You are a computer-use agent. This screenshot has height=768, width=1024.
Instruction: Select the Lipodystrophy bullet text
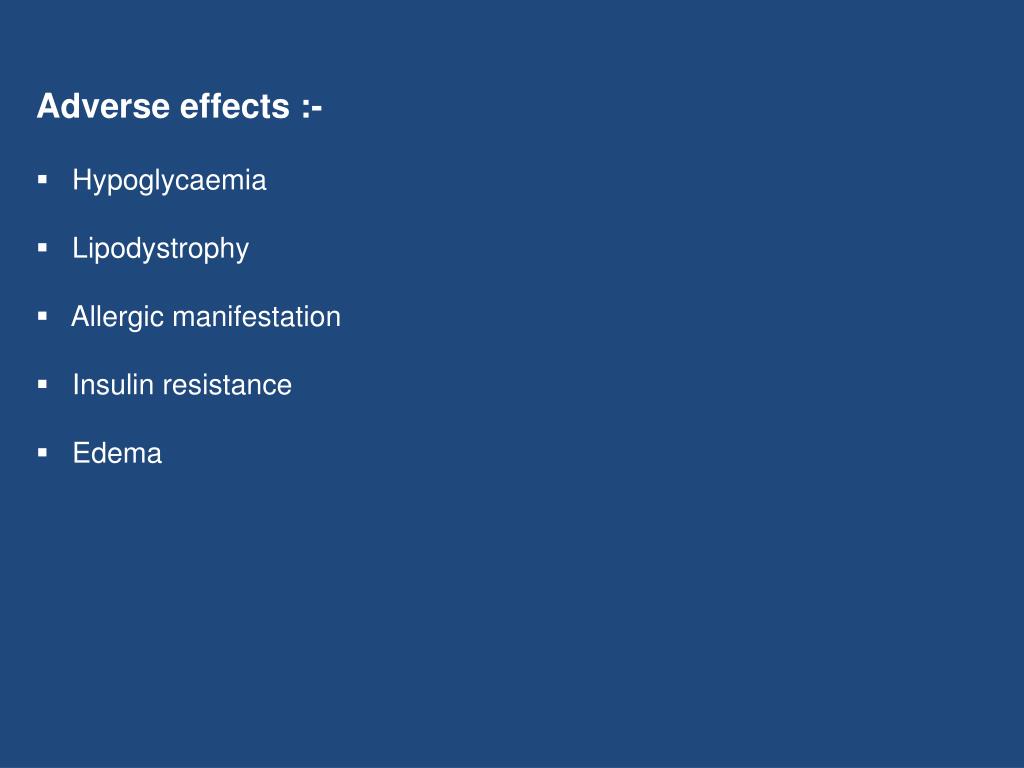tap(161, 249)
